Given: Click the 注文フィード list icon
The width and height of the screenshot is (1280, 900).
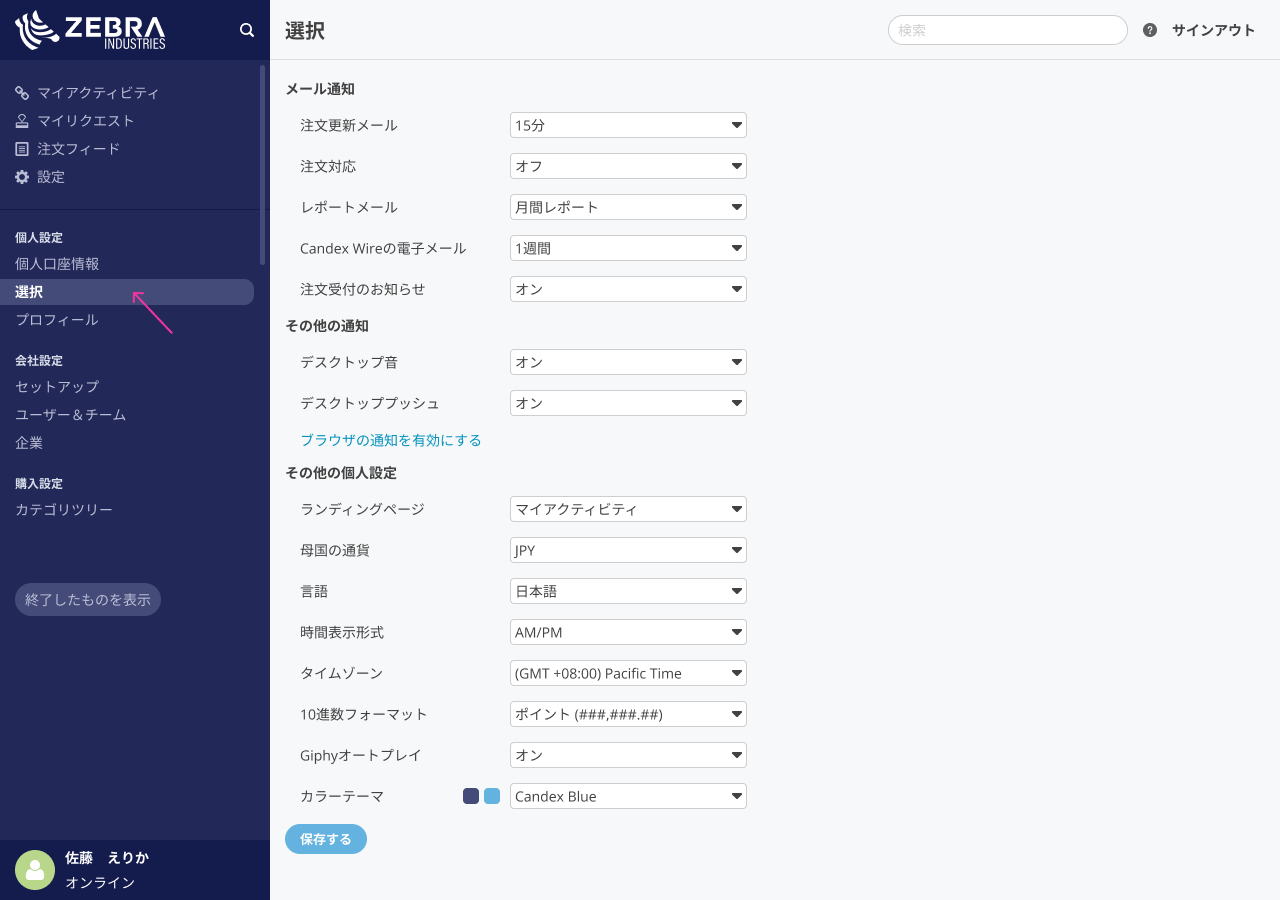Looking at the screenshot, I should 22,149.
